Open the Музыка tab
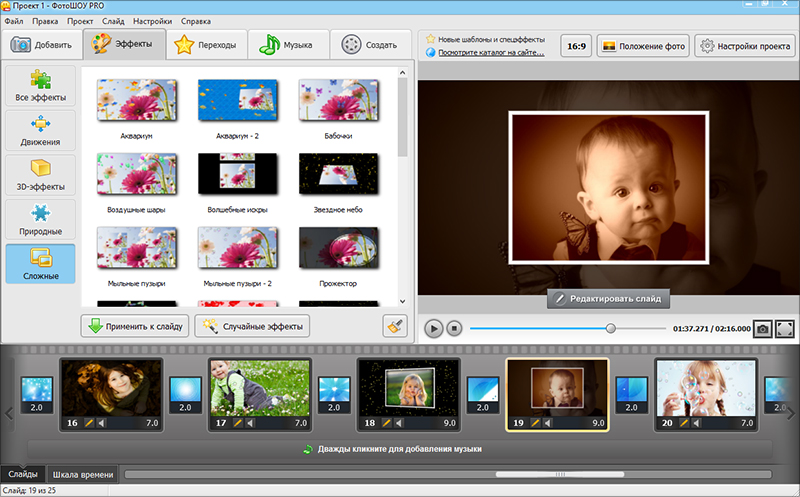The height and width of the screenshot is (497, 800). click(285, 45)
